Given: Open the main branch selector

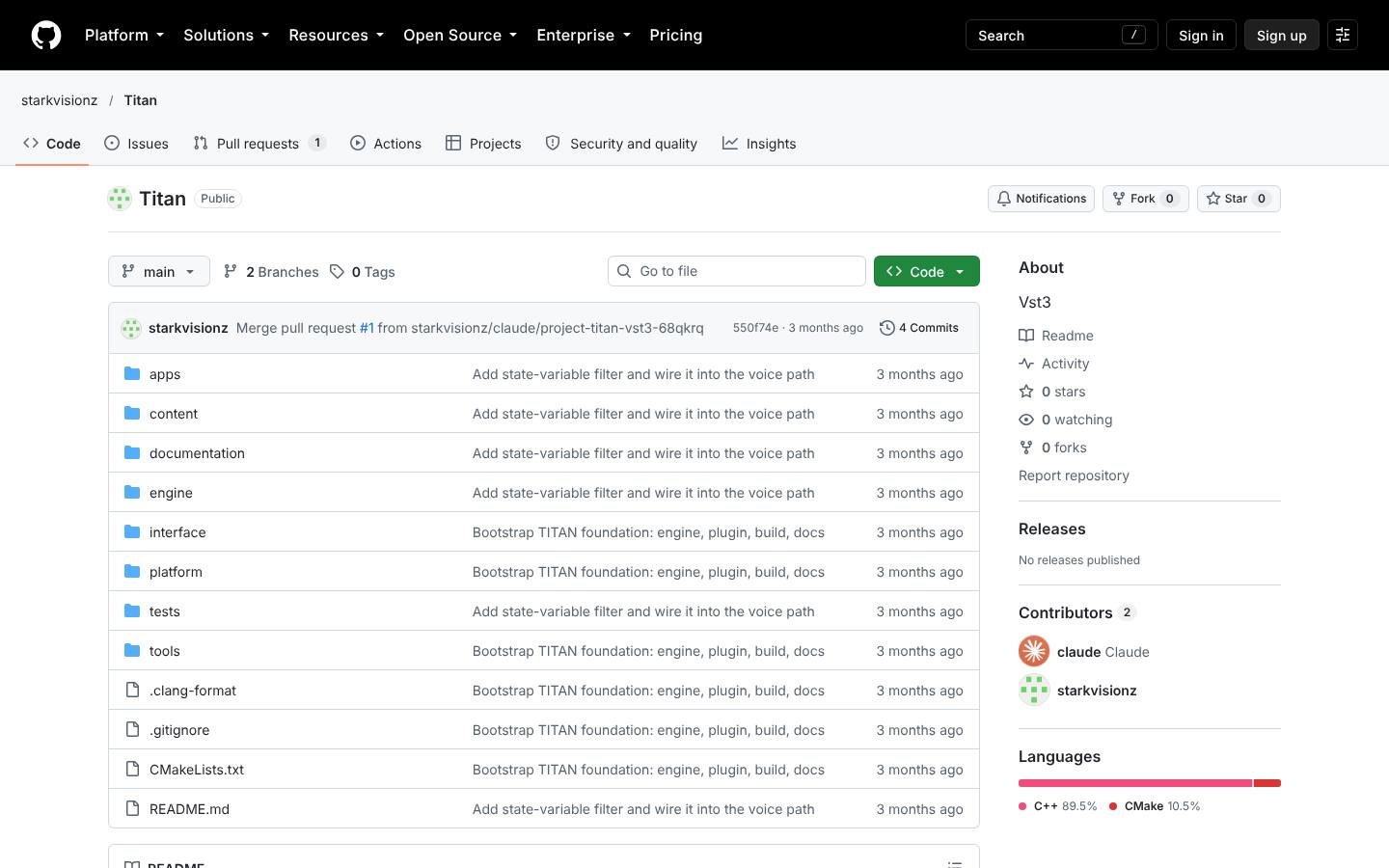Looking at the screenshot, I should [159, 271].
